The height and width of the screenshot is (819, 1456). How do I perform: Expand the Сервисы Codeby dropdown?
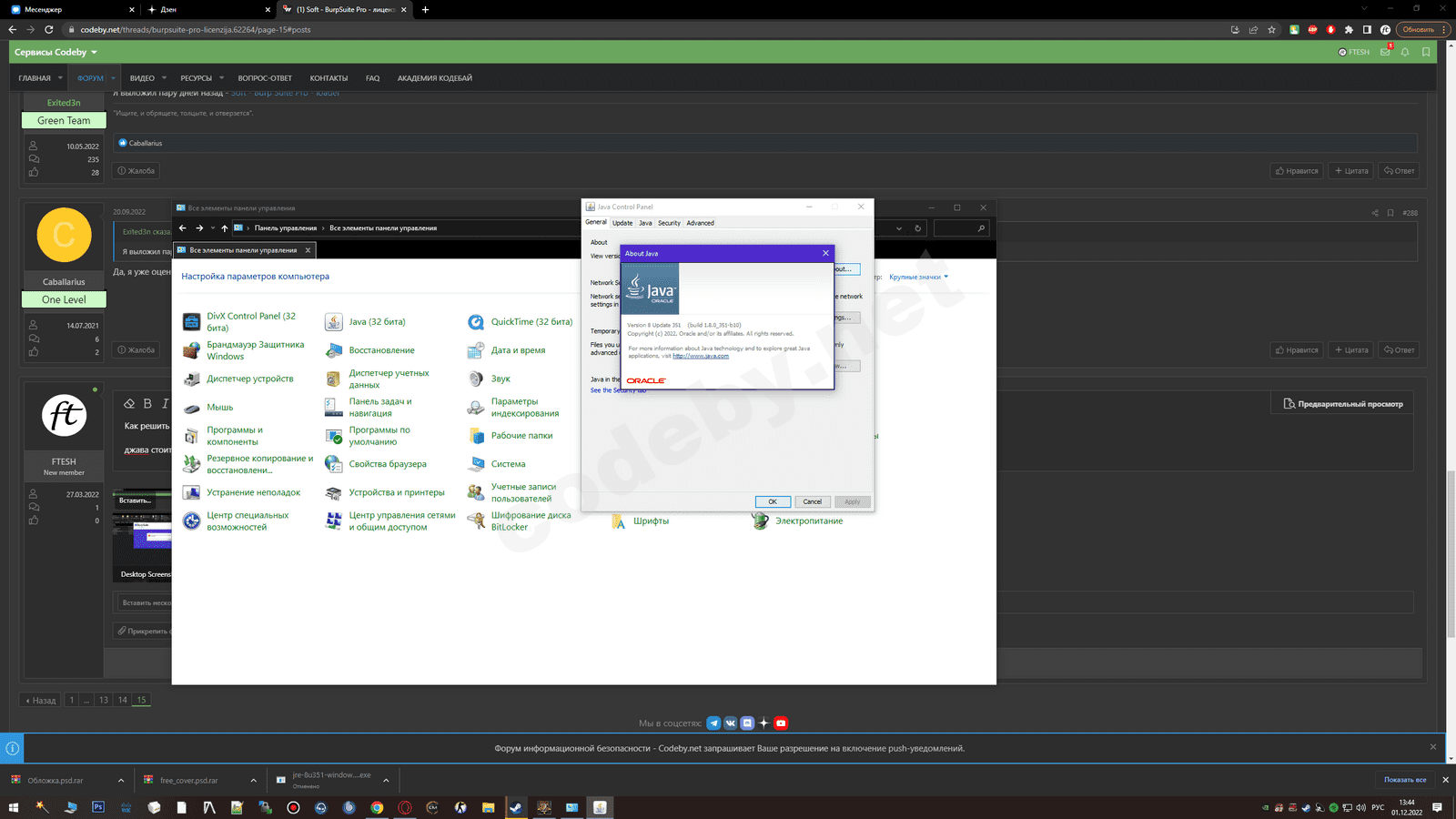pos(56,53)
